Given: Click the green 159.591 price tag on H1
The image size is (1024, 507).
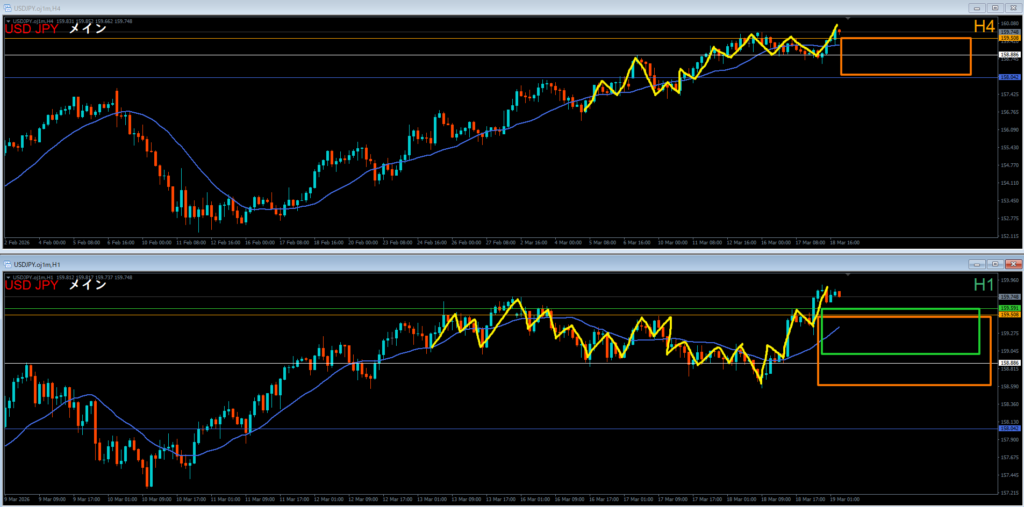Looking at the screenshot, I should (x=1009, y=308).
